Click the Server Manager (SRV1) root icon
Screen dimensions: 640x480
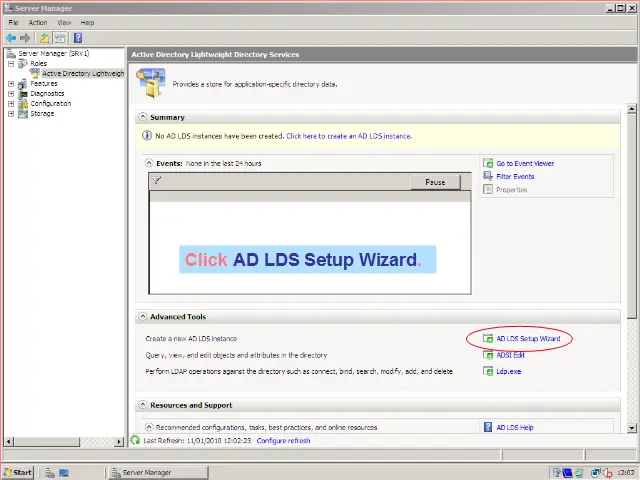[x=11, y=53]
